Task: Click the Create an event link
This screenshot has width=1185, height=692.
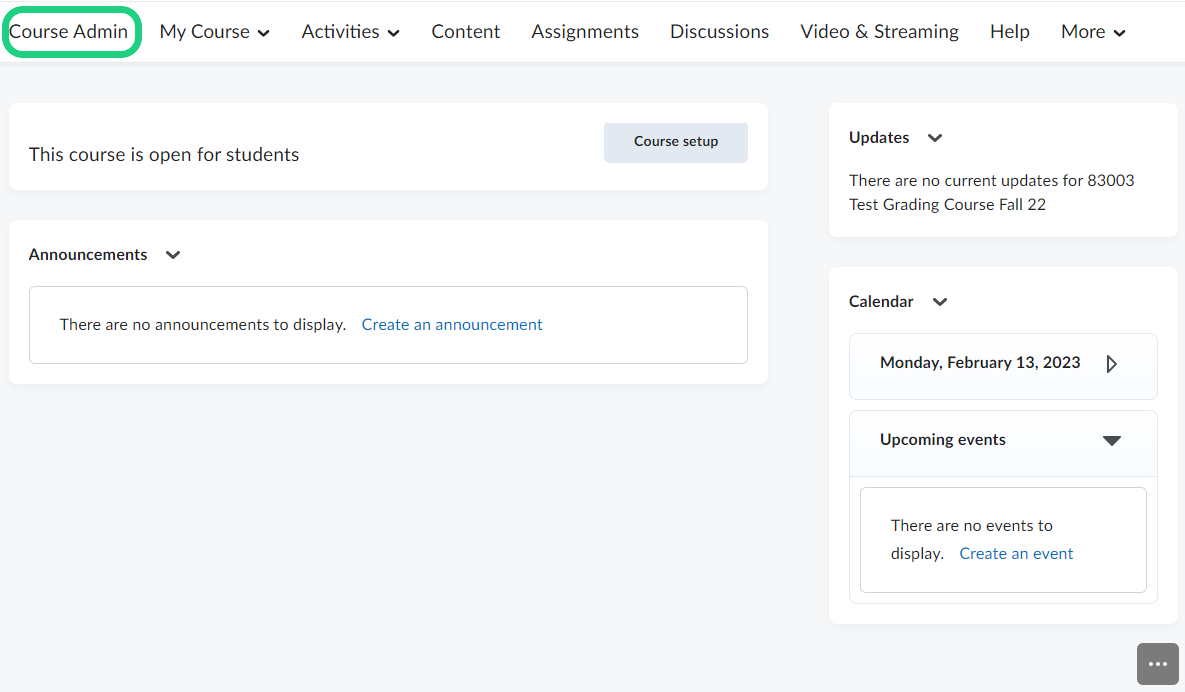Action: click(1016, 554)
